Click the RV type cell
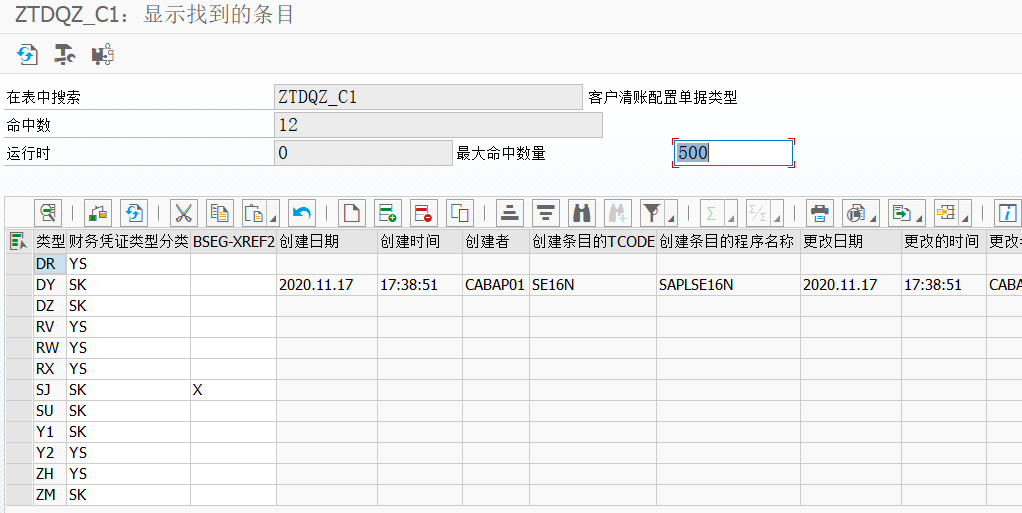The width and height of the screenshot is (1022, 513). point(50,327)
